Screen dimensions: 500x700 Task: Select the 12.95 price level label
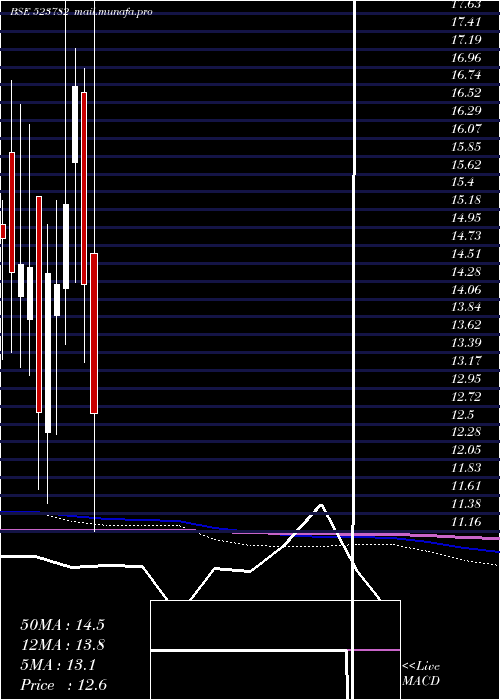(466, 379)
